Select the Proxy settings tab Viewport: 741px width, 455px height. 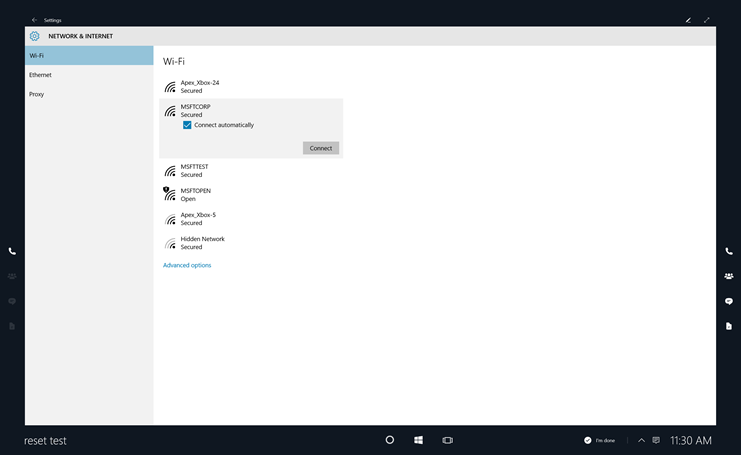[x=37, y=94]
